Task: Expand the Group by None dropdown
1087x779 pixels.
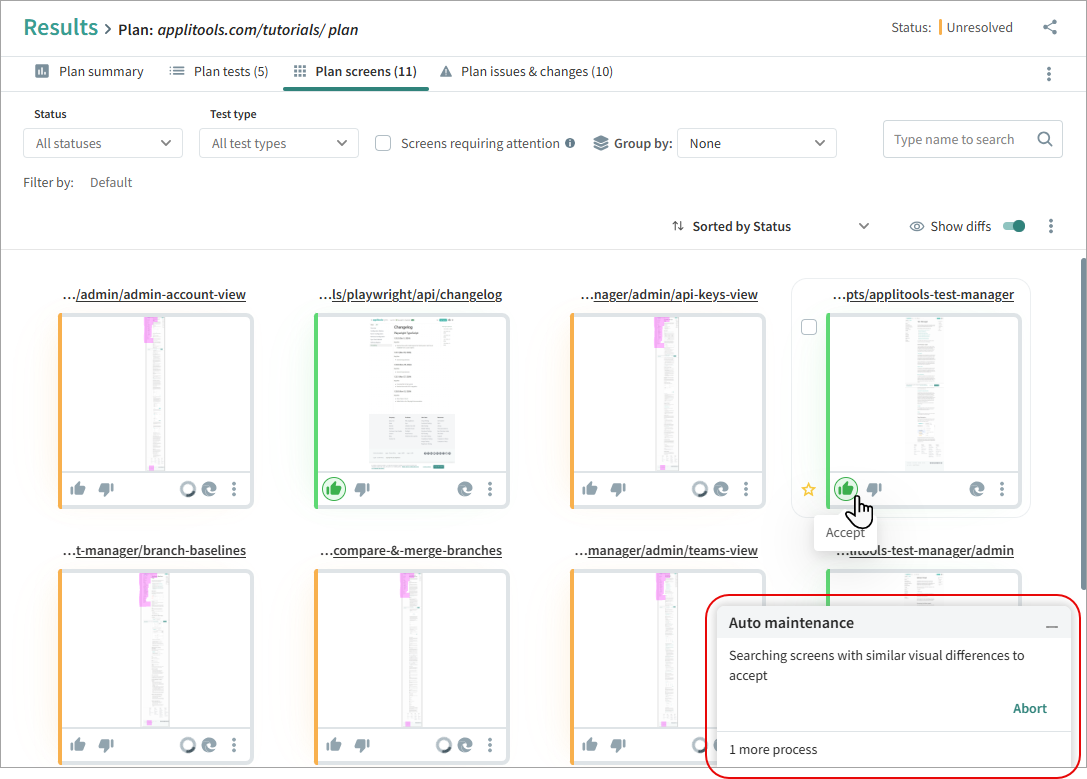Action: [x=756, y=143]
